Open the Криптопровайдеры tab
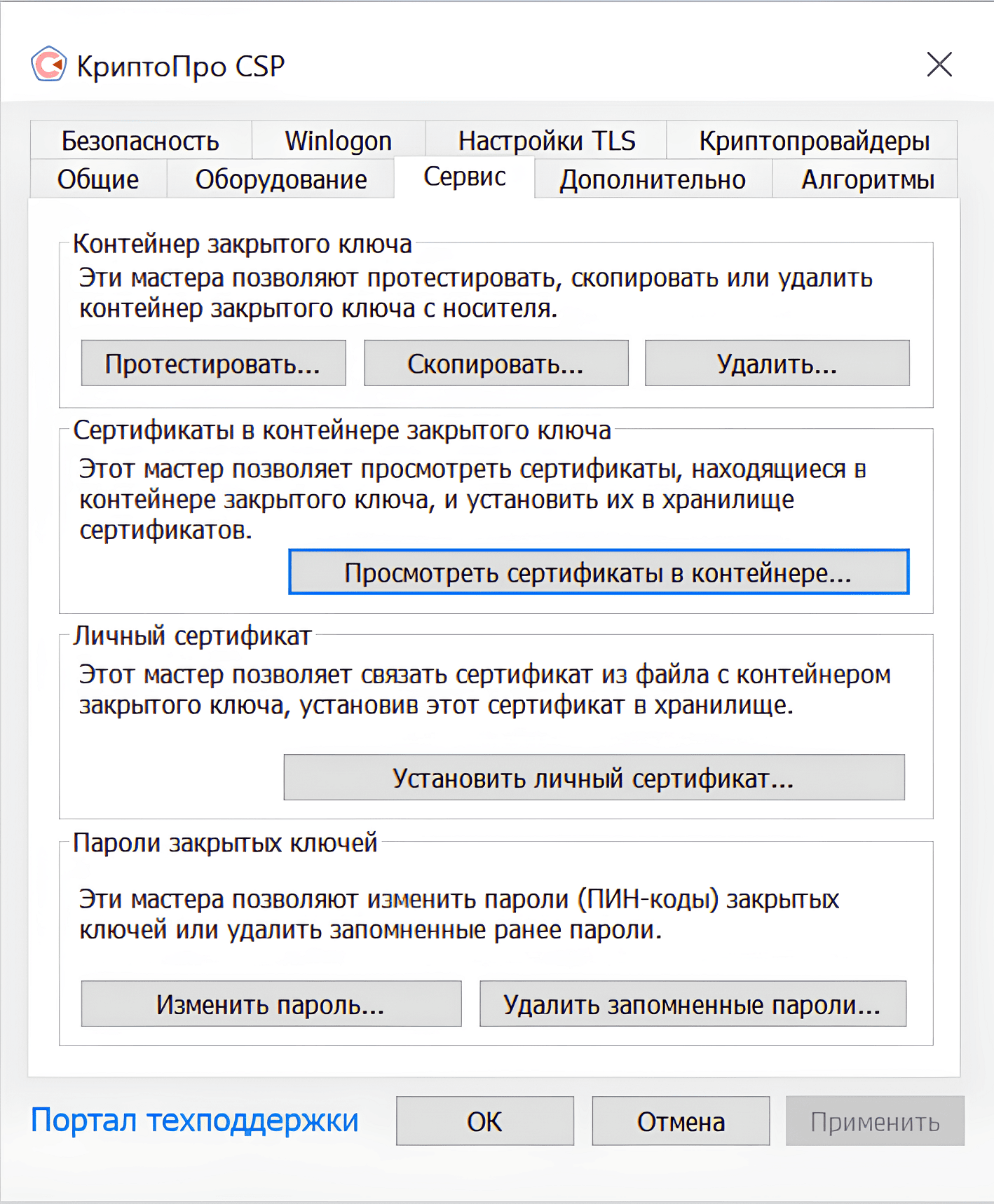 pos(813,140)
